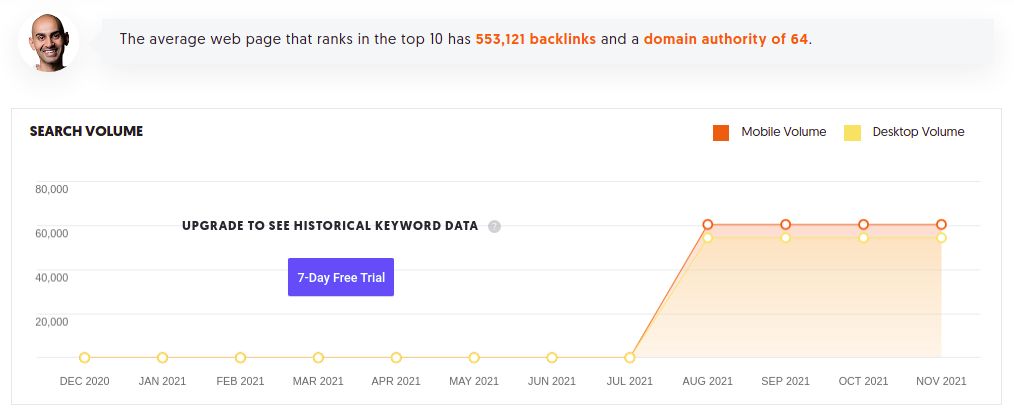This screenshot has height=417, width=1014.
Task: Select the OCT 2021 mobile volume point
Action: (x=864, y=225)
